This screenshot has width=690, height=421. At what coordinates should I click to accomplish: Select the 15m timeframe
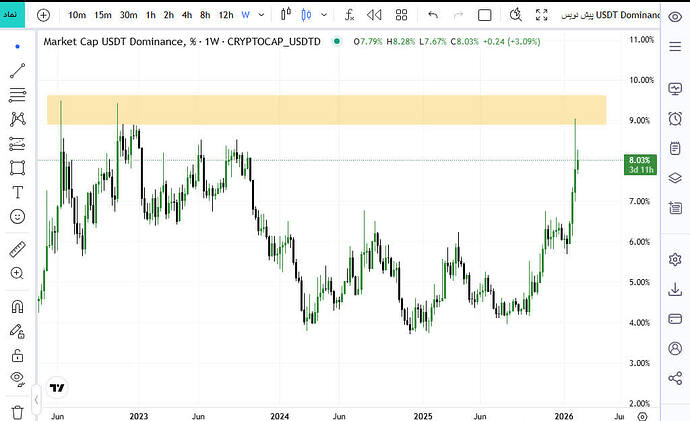(x=103, y=15)
